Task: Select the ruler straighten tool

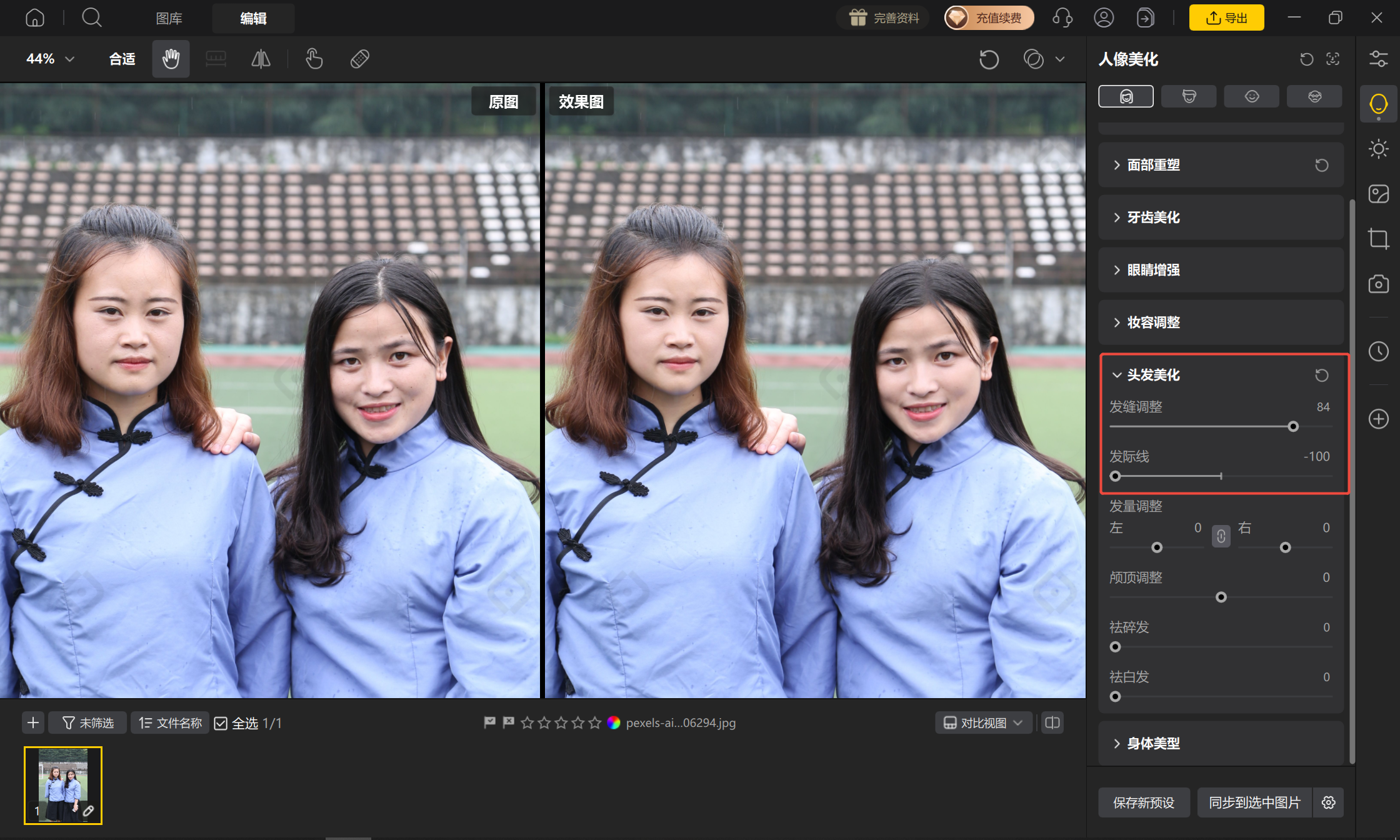Action: pos(216,59)
